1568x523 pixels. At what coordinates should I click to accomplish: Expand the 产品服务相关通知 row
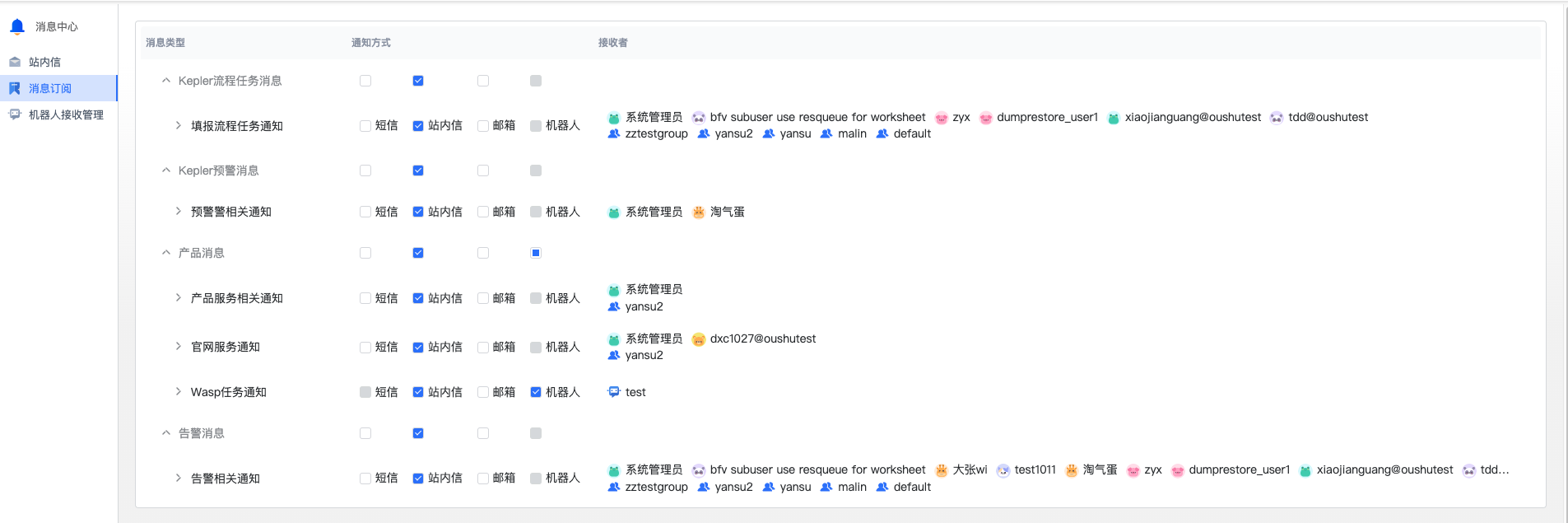(x=179, y=298)
